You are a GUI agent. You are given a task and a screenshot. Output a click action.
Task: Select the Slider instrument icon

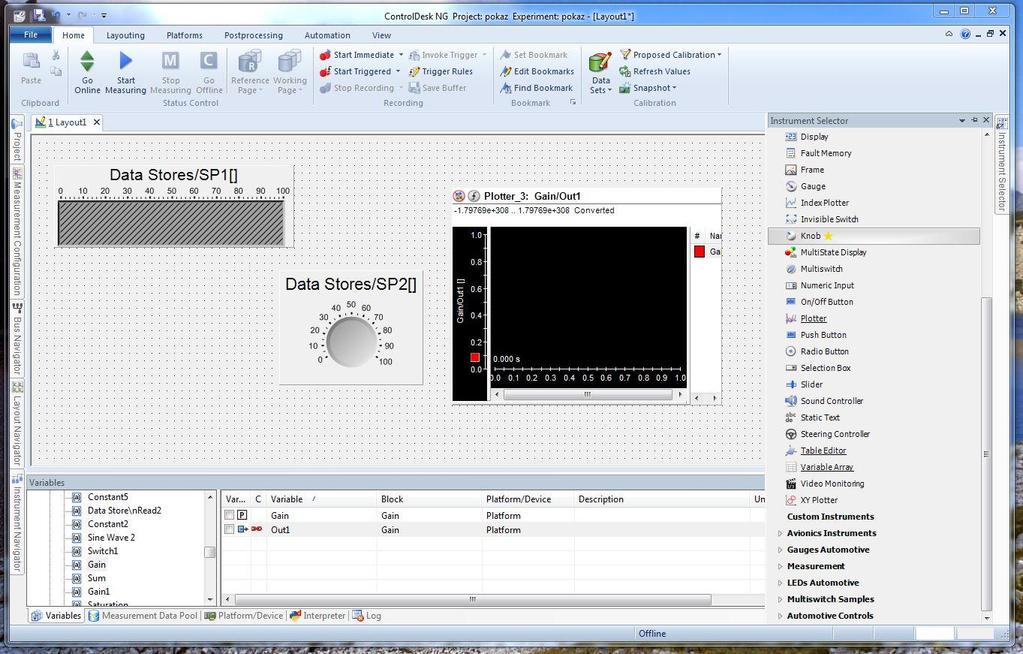click(791, 384)
